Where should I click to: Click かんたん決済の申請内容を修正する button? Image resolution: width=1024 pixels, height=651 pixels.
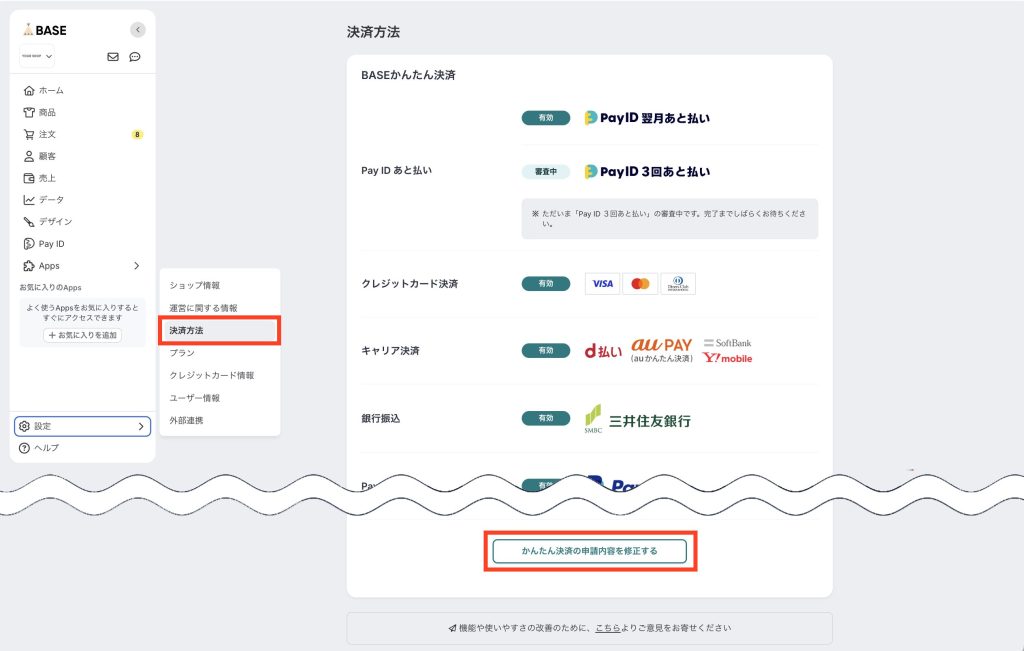coord(589,551)
